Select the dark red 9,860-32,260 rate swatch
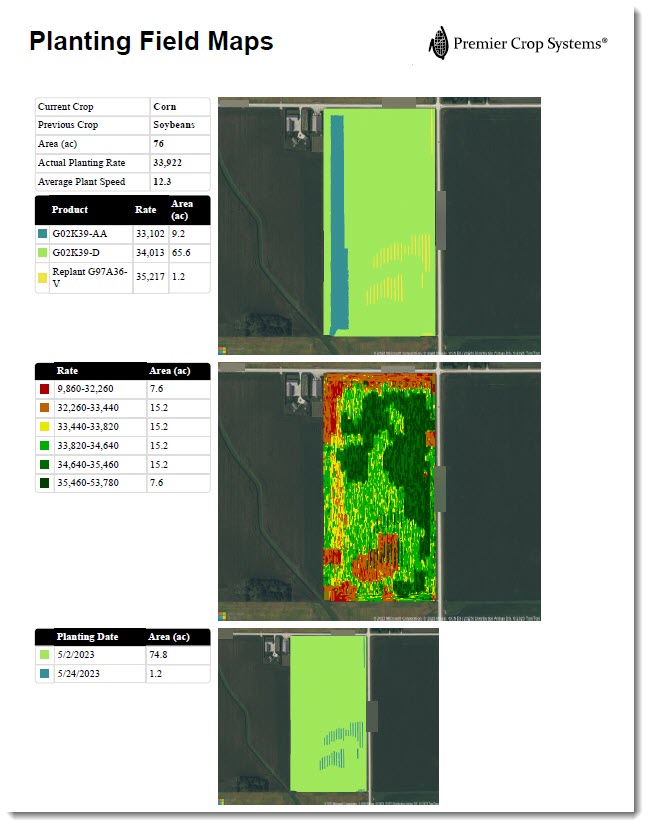The height and width of the screenshot is (827, 649). (x=42, y=389)
